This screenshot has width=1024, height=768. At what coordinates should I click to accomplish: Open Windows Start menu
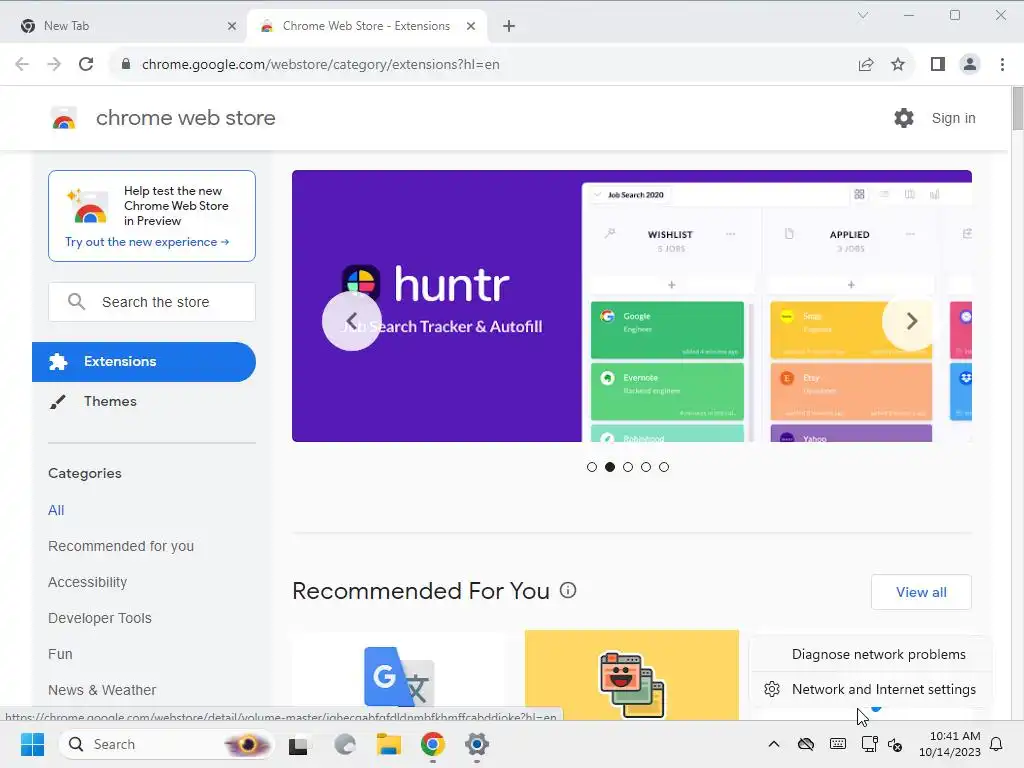(x=32, y=744)
